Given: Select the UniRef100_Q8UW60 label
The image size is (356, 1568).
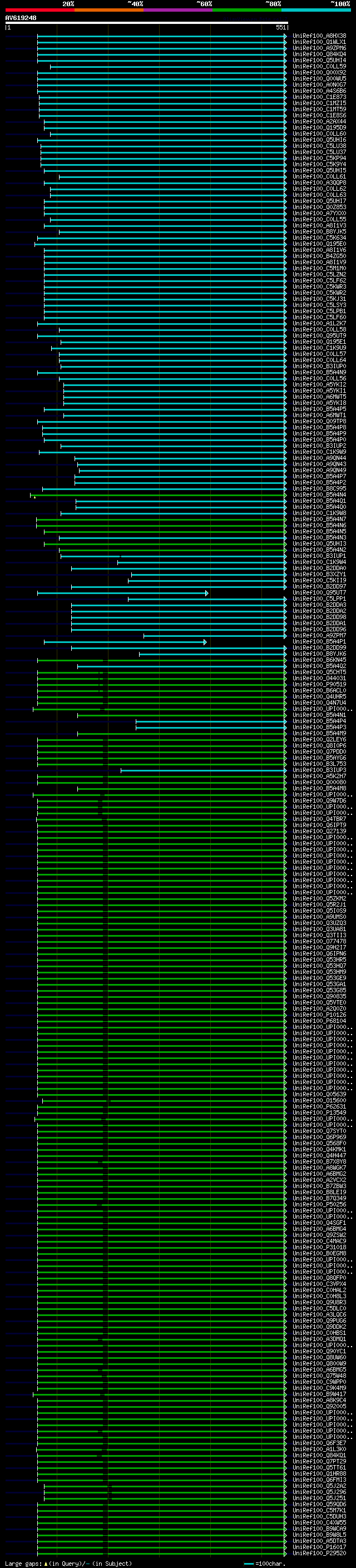Looking at the screenshot, I should [319, 1358].
